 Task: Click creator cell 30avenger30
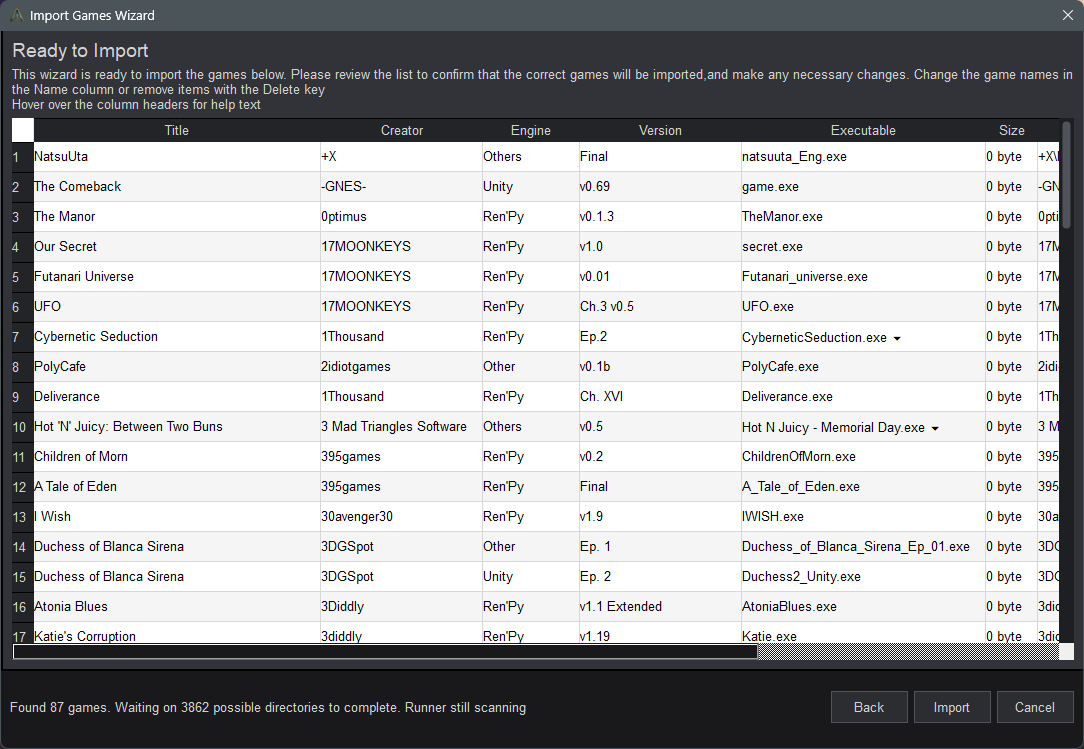[402, 517]
